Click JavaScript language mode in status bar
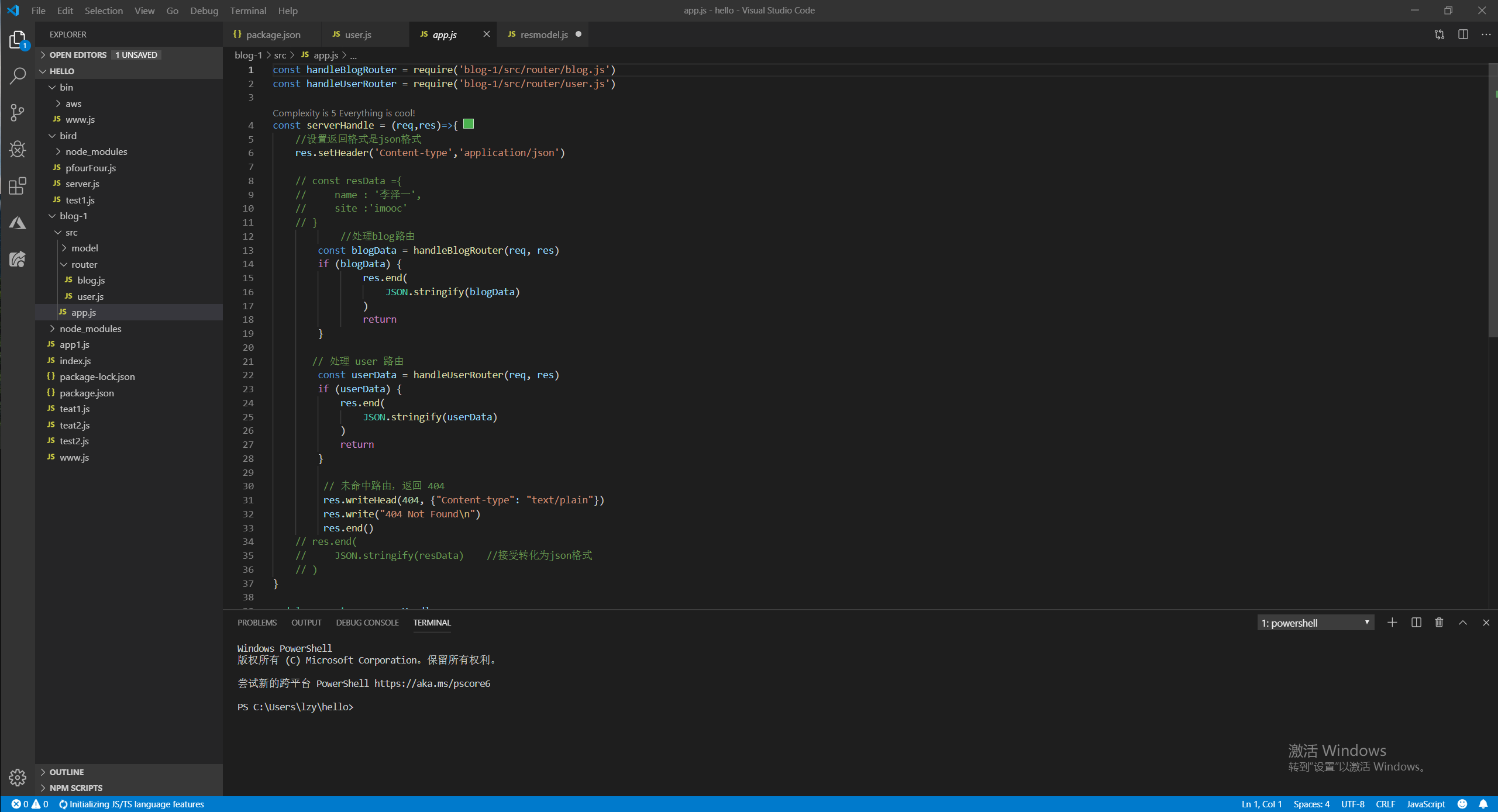 (x=1425, y=804)
